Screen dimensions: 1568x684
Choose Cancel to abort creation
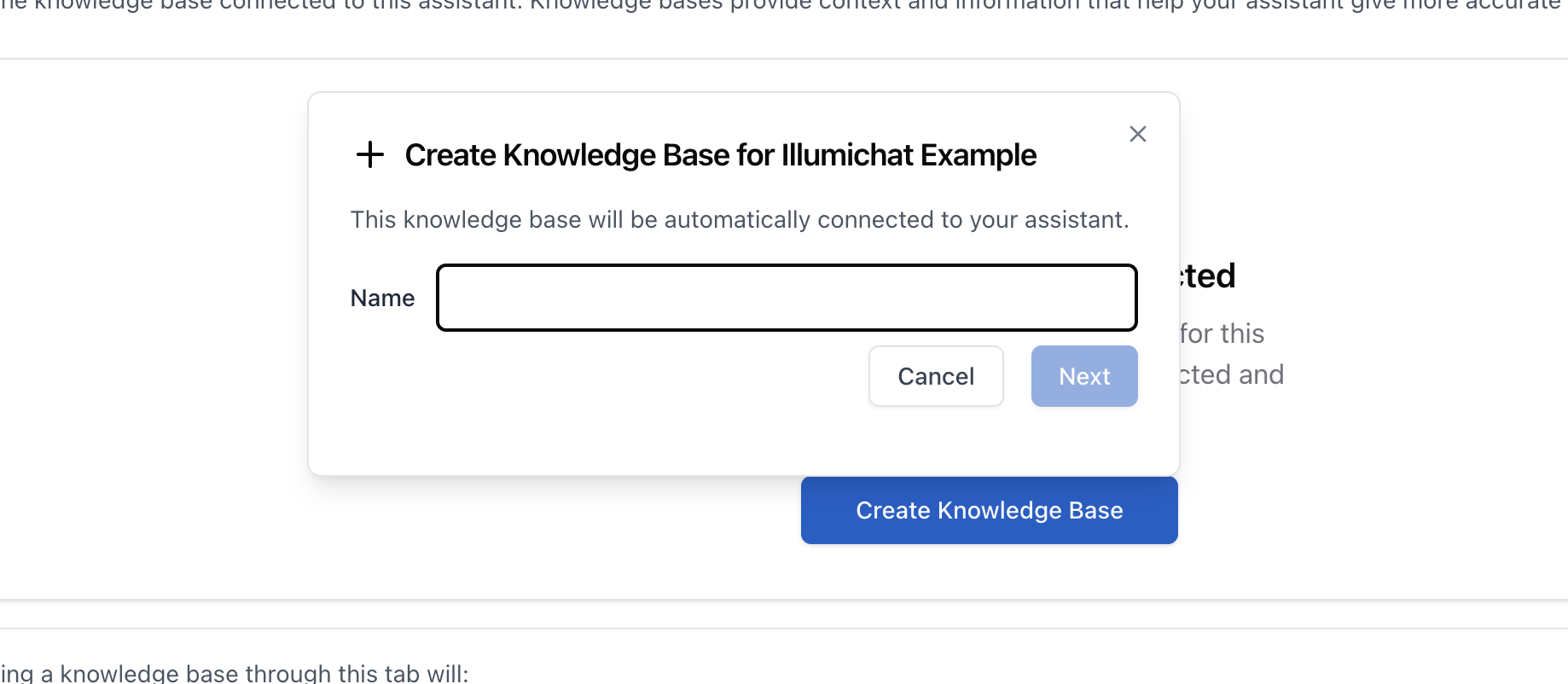(x=935, y=376)
